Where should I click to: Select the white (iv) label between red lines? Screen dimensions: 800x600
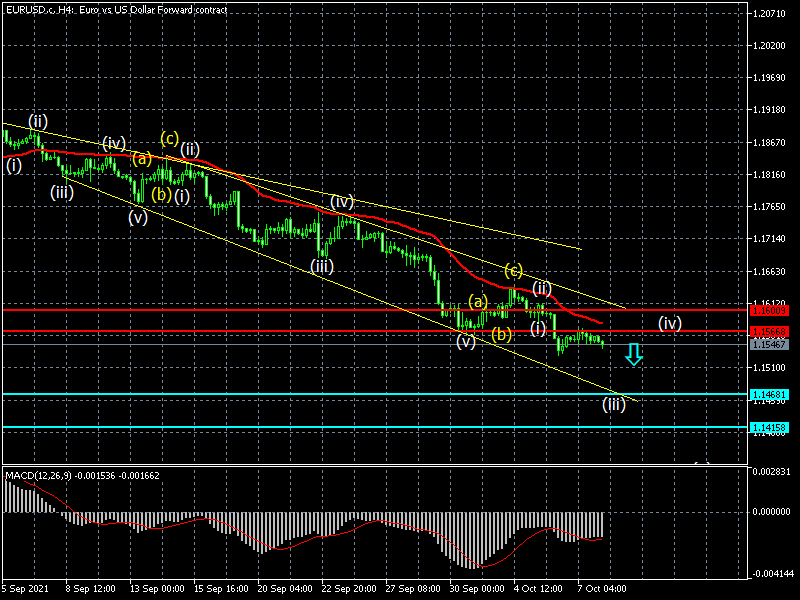pyautogui.click(x=670, y=323)
